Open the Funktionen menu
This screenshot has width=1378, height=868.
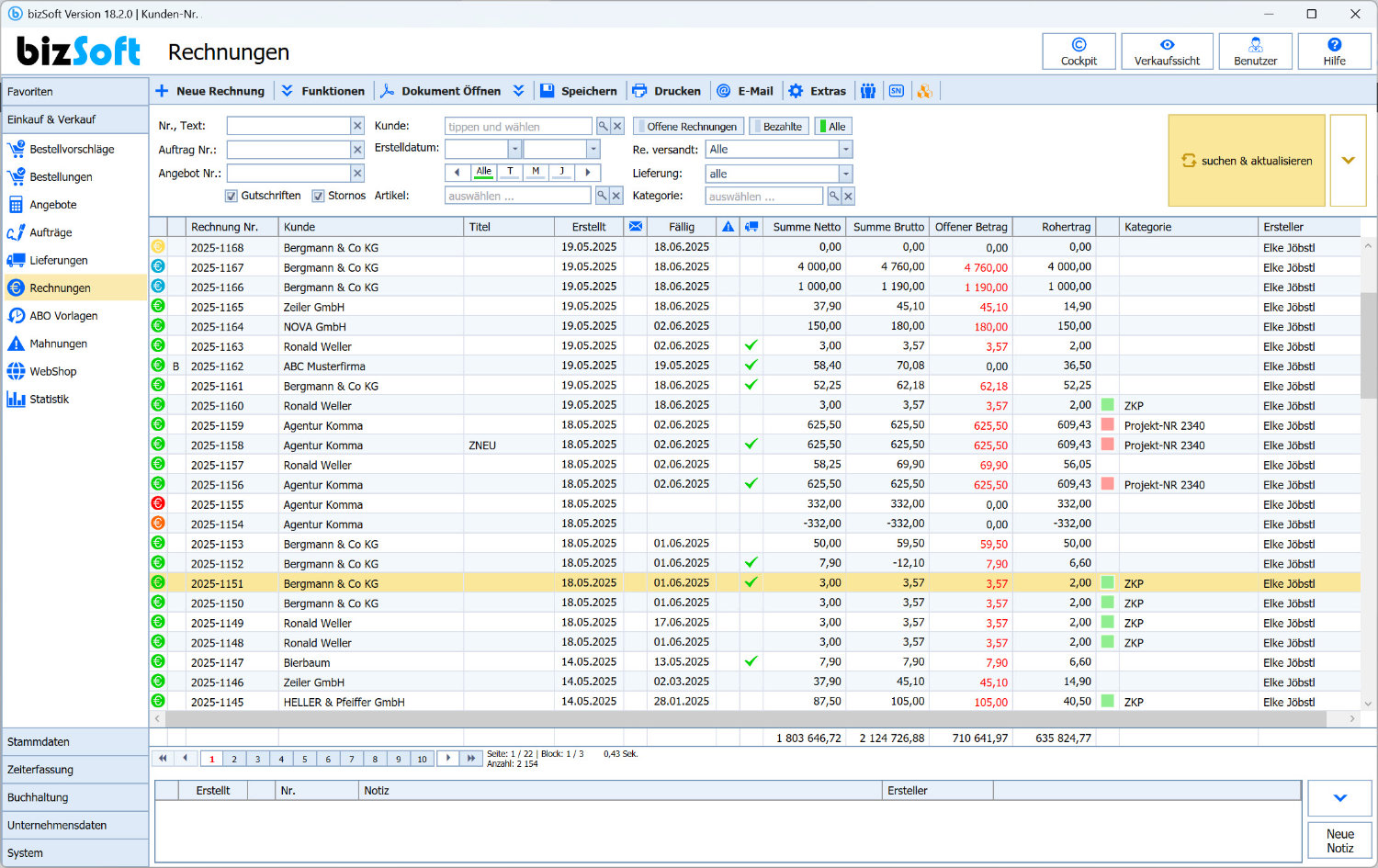tap(322, 91)
